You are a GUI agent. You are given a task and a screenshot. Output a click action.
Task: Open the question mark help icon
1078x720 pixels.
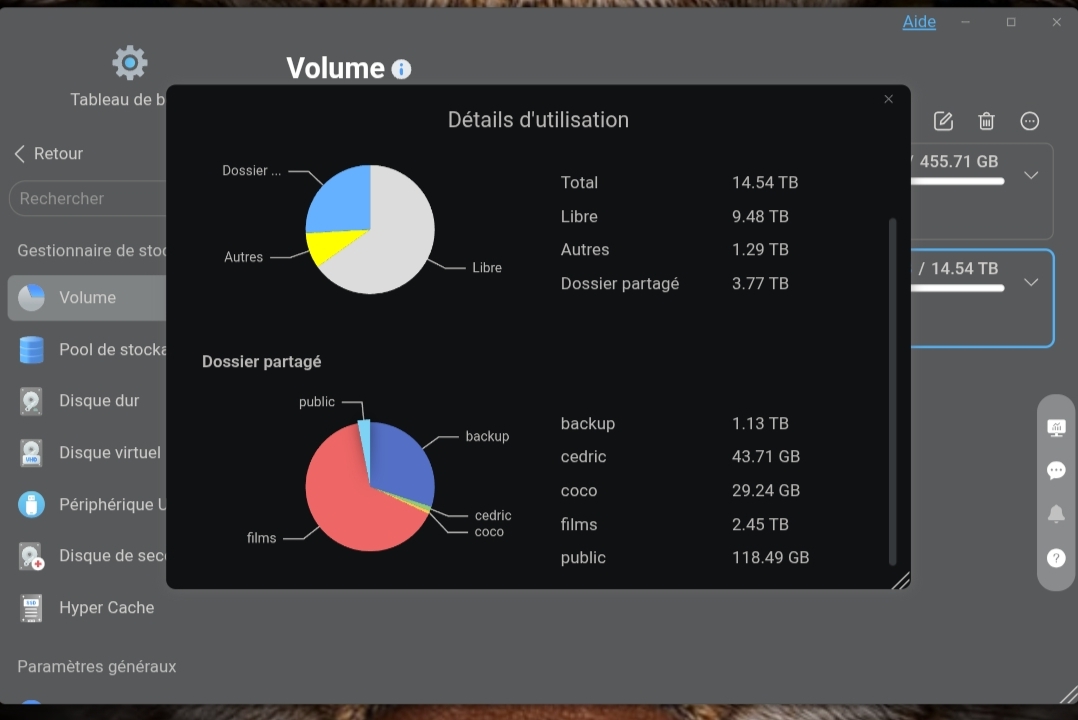pos(1056,558)
